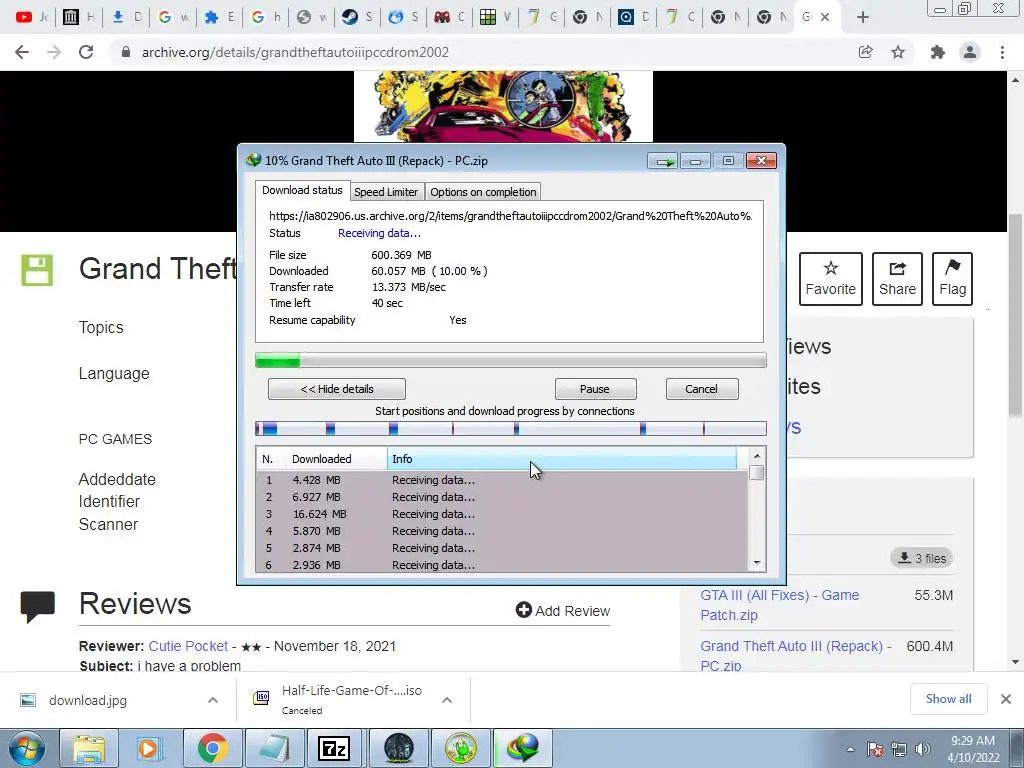Click the download progress bar

point(511,360)
